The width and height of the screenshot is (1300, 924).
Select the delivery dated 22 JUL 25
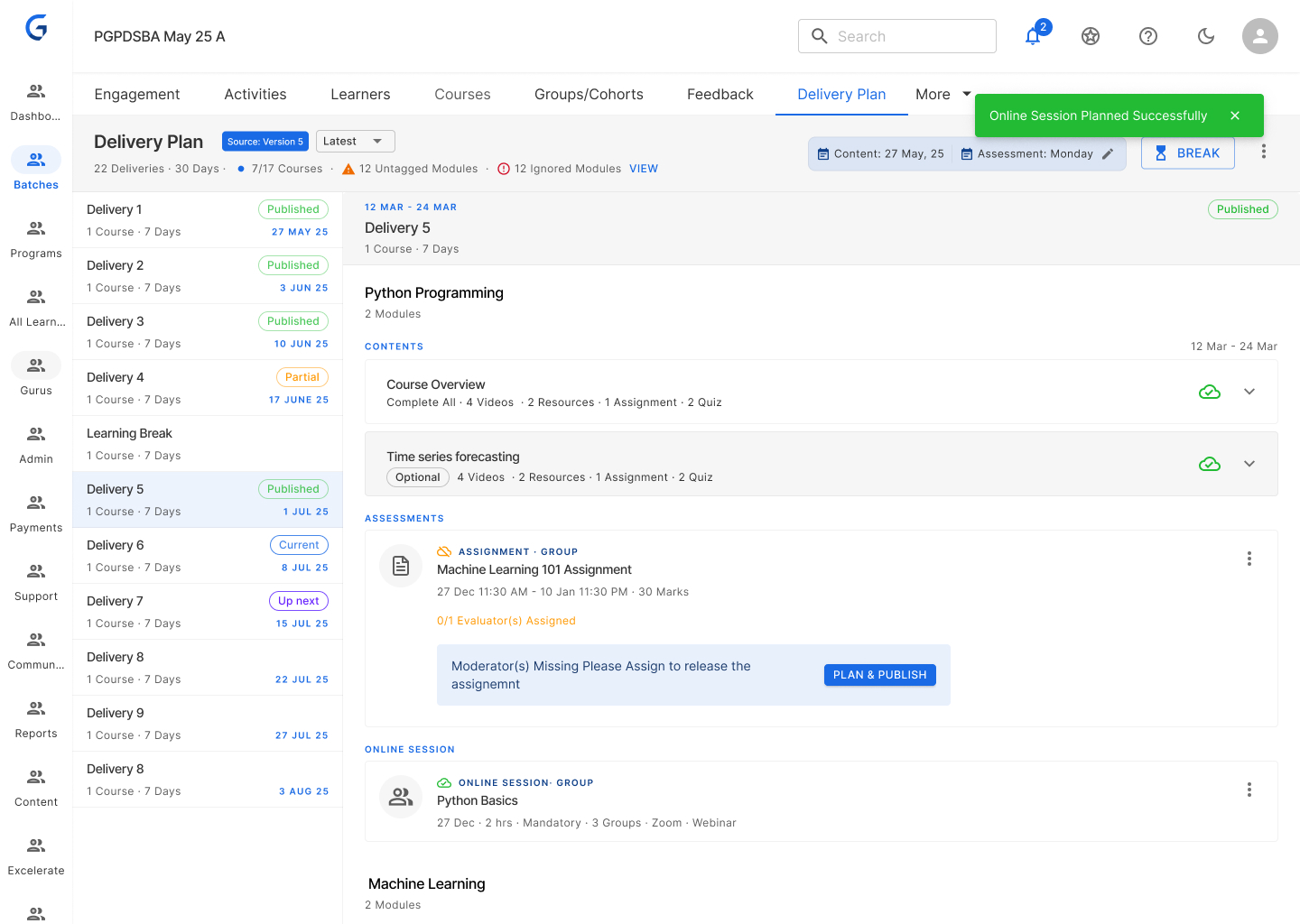pyautogui.click(x=208, y=668)
